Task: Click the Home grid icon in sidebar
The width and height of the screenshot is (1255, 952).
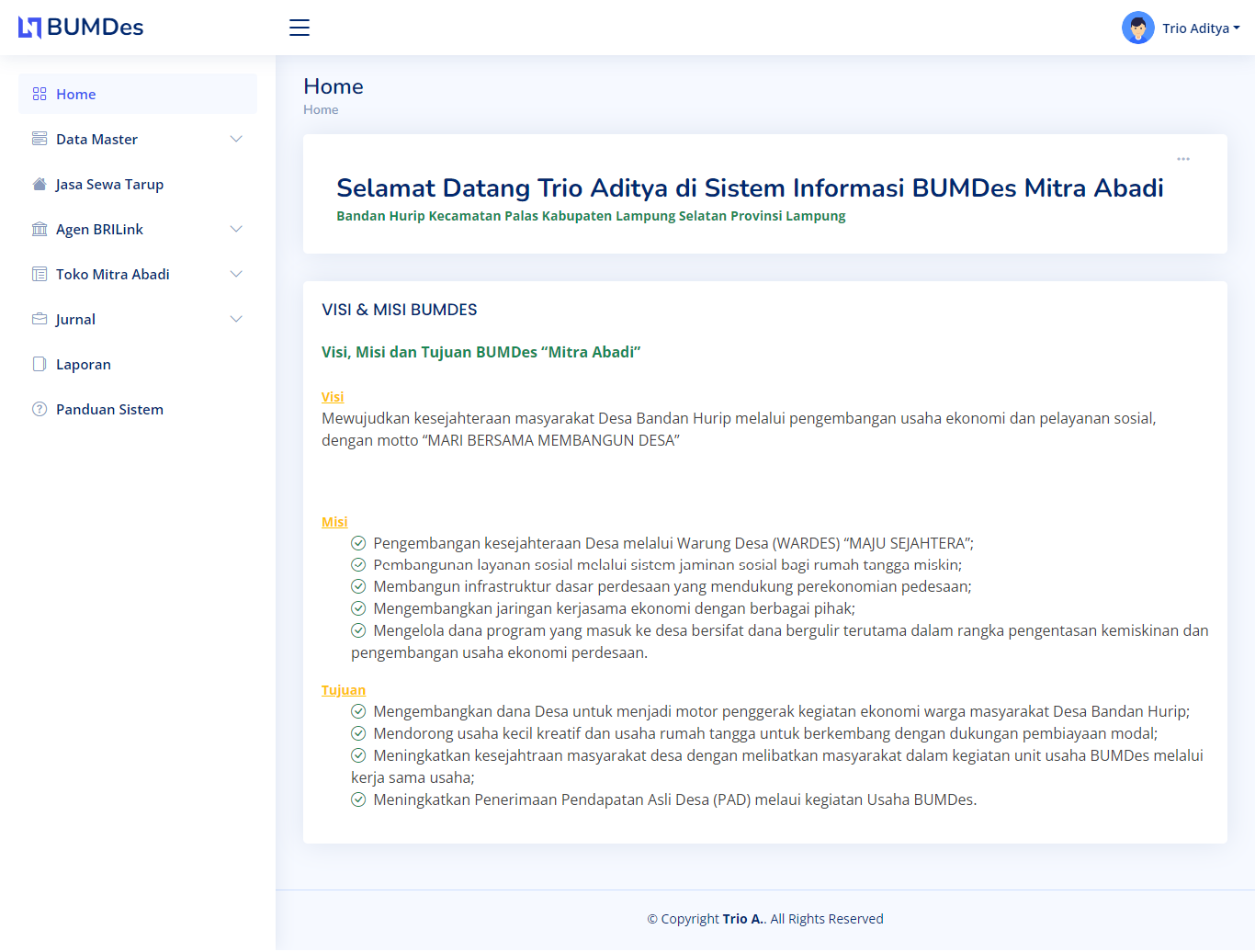Action: (40, 94)
